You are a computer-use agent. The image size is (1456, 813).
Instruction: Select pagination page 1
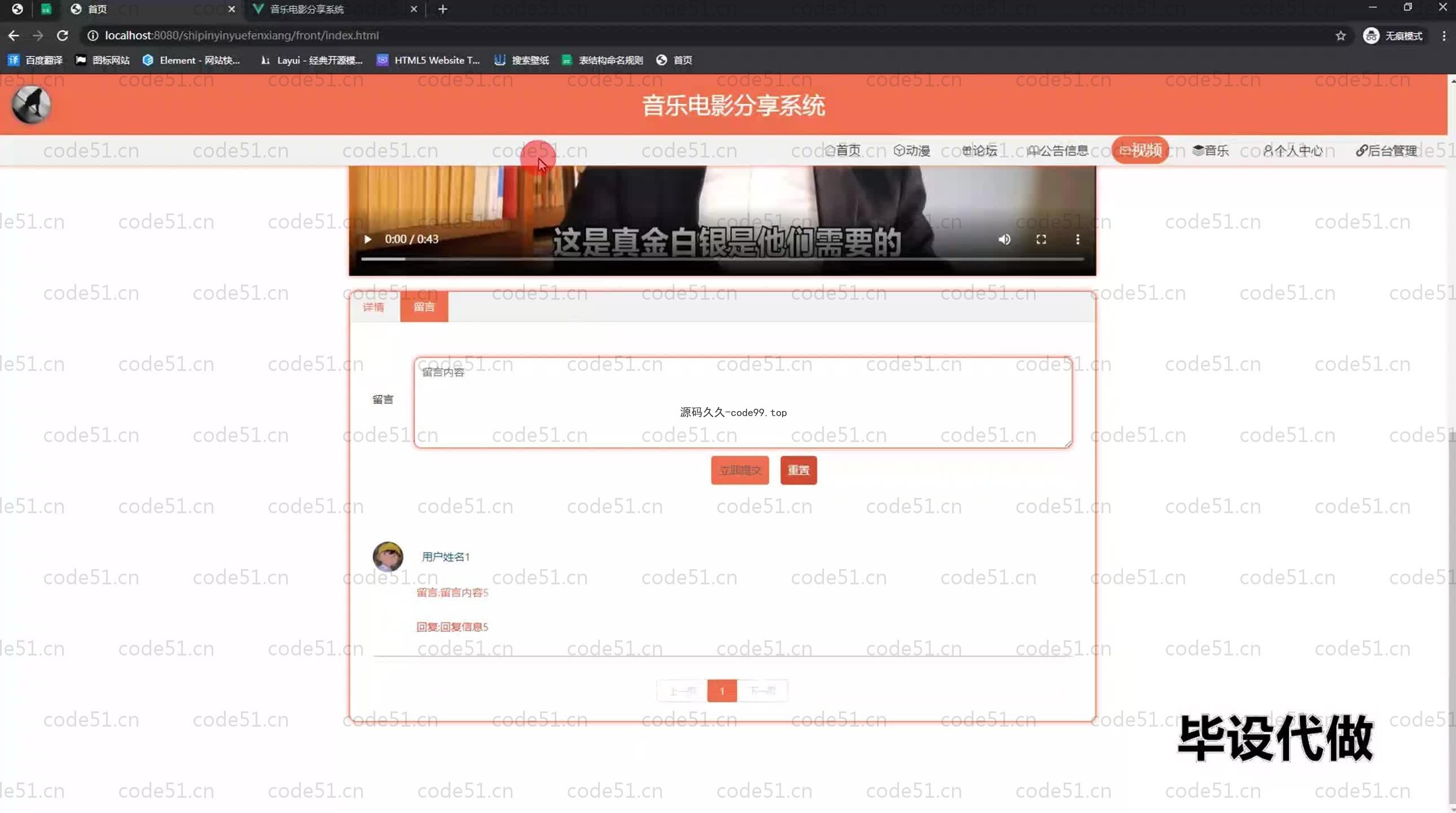(x=722, y=691)
